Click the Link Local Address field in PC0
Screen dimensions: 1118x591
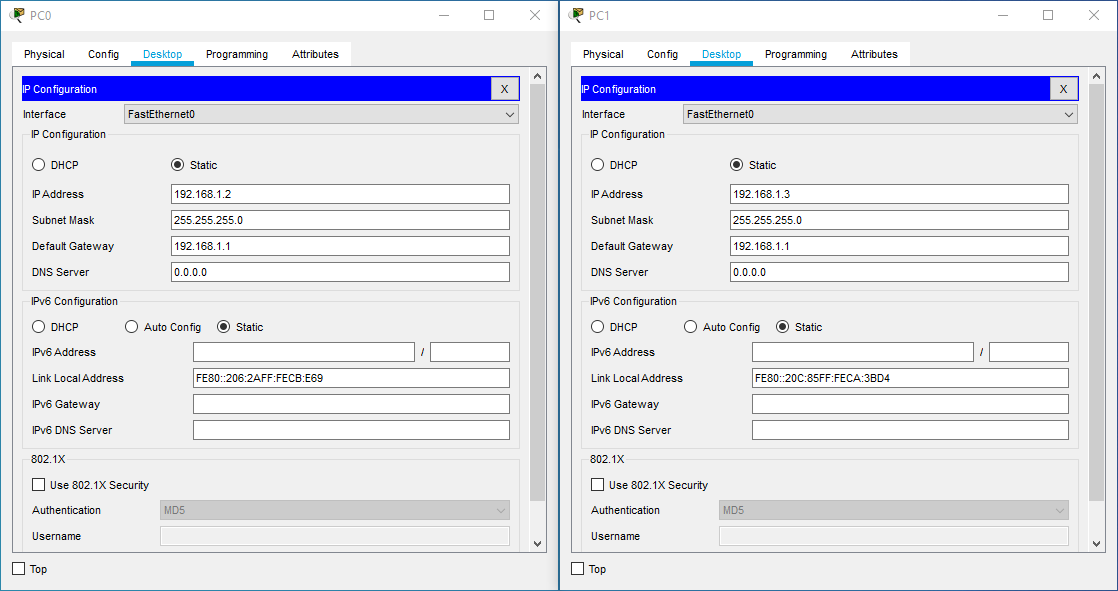pyautogui.click(x=352, y=378)
